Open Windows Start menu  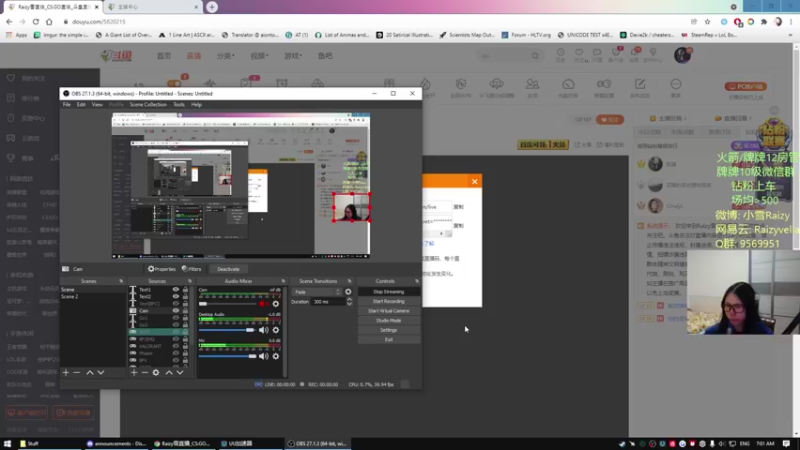[x=7, y=444]
